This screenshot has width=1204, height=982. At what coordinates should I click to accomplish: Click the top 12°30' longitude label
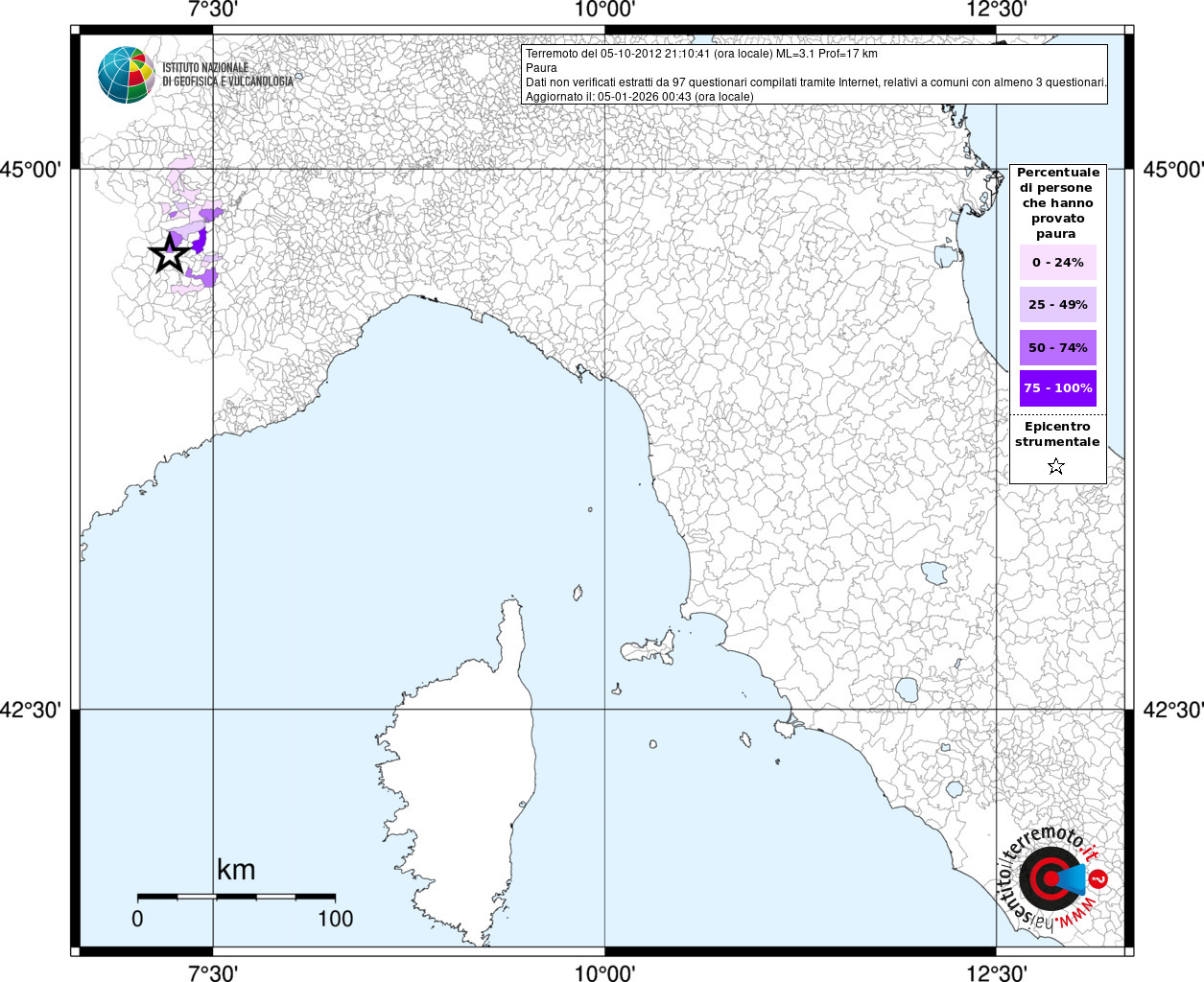coord(997,10)
